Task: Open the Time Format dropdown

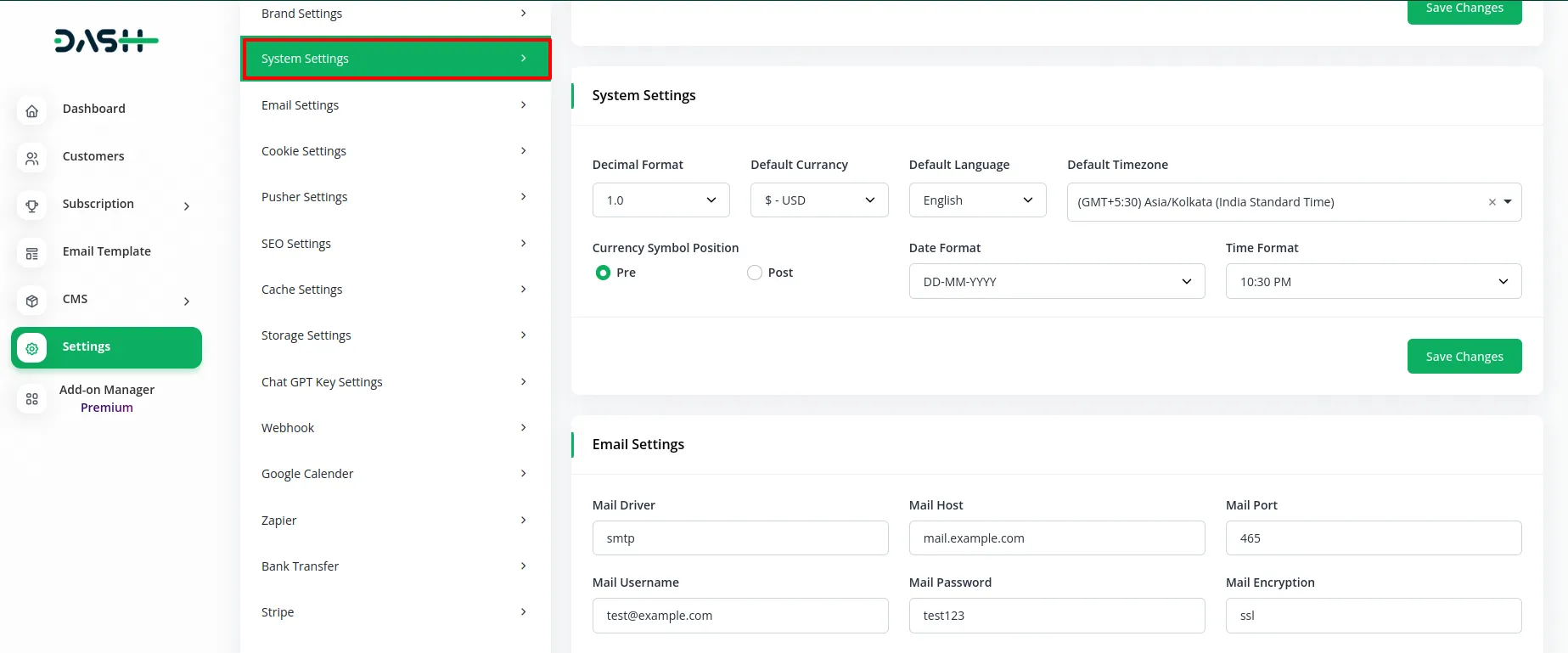Action: (1373, 282)
